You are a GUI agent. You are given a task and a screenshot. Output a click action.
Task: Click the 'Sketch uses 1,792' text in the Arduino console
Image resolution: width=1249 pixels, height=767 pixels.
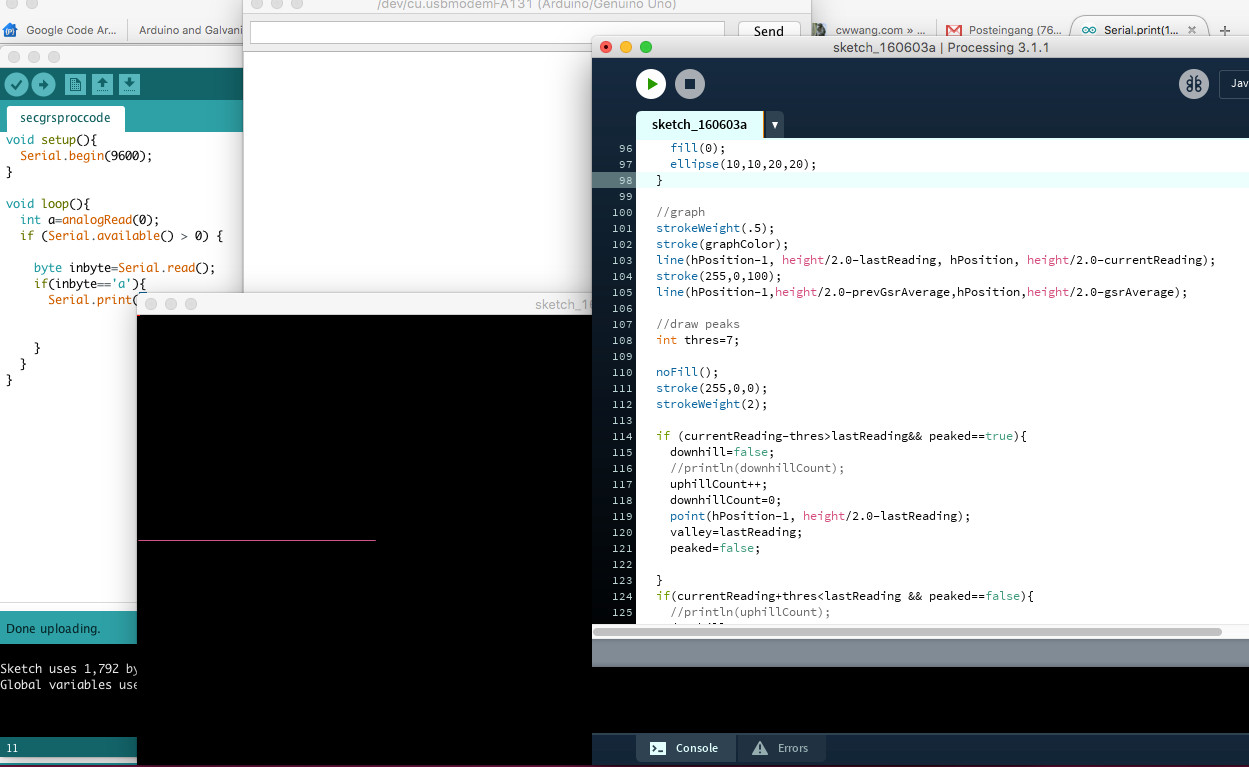coord(69,669)
